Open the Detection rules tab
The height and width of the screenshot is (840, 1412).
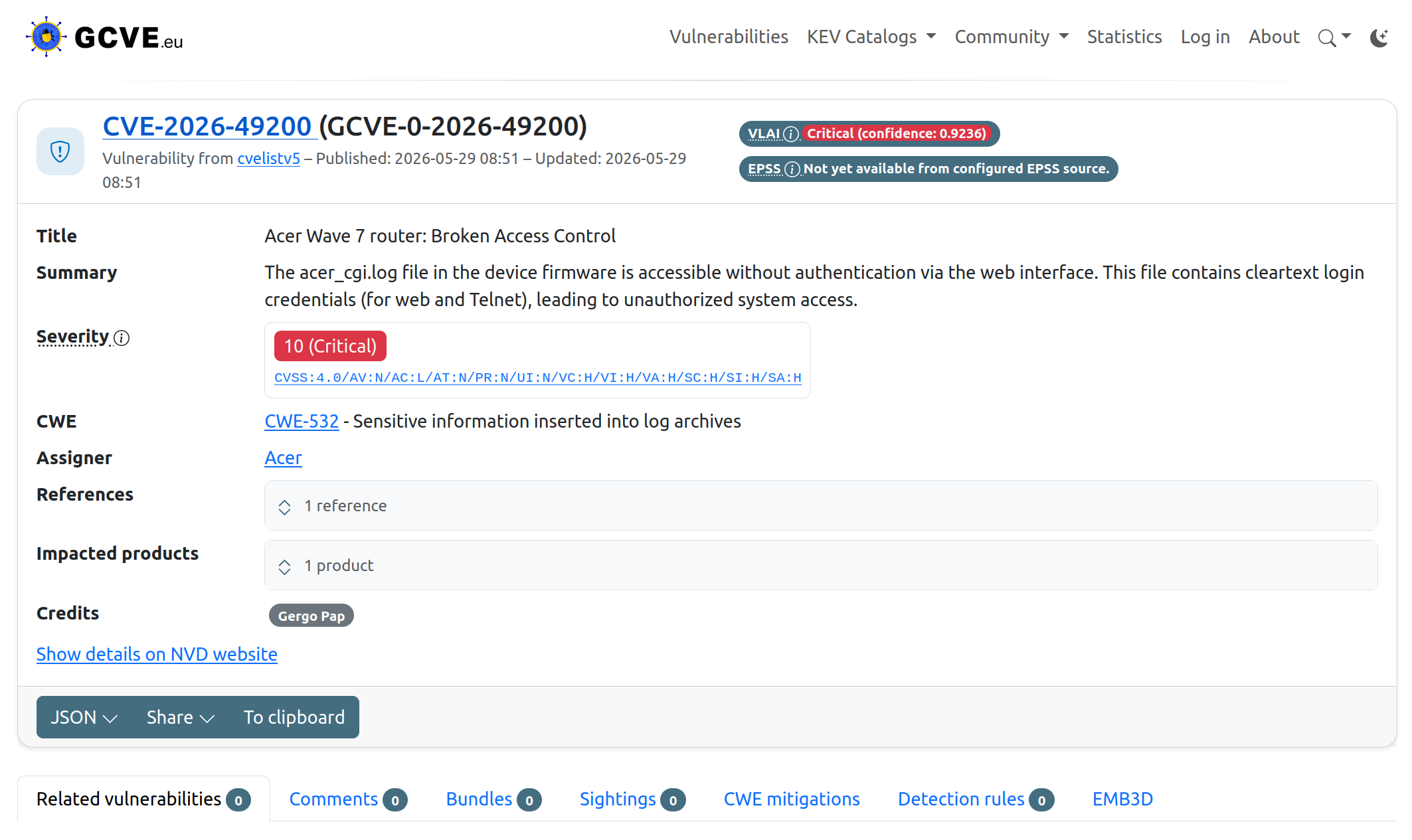(976, 799)
